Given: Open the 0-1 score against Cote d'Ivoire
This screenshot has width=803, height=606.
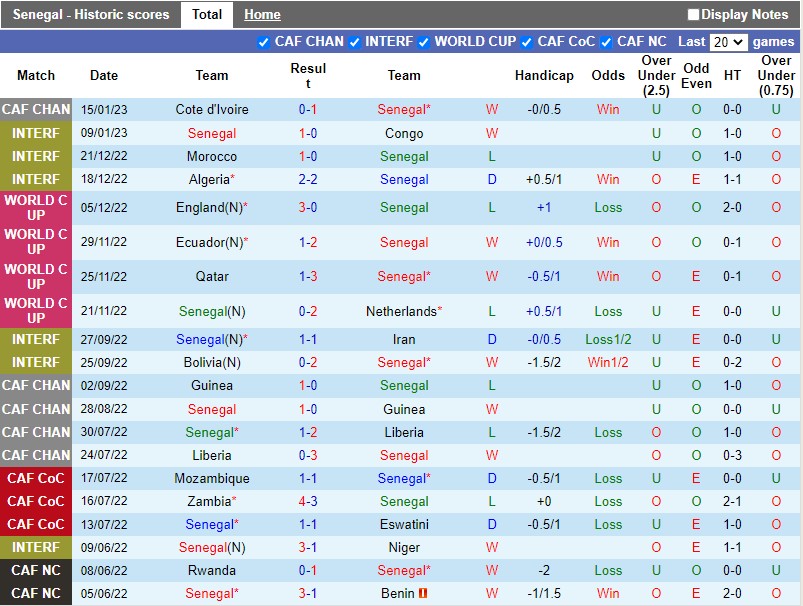Looking at the screenshot, I should tap(308, 110).
